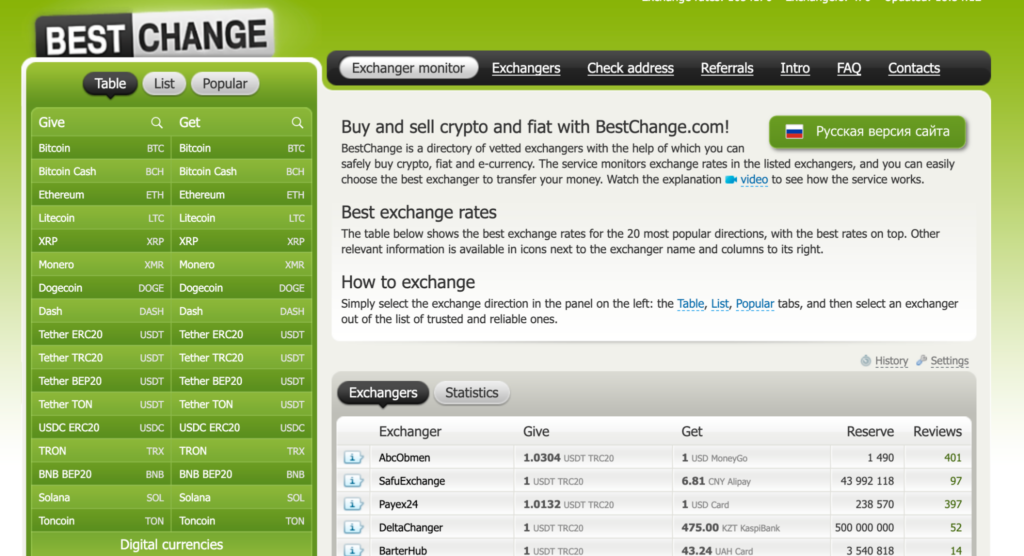This screenshot has width=1024, height=556.
Task: Switch to the List tab
Action: 164,84
